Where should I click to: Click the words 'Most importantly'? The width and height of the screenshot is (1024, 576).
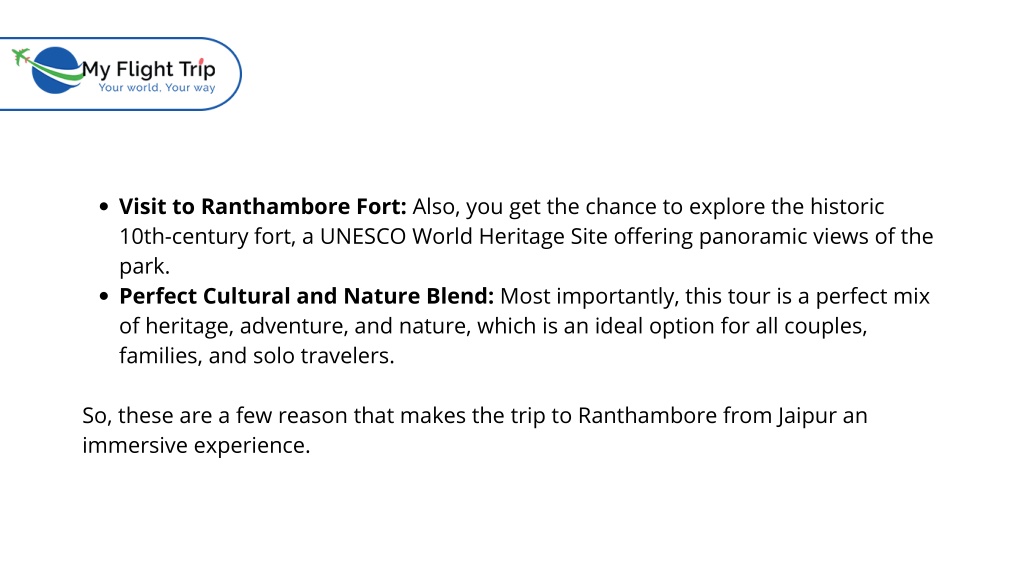(590, 296)
